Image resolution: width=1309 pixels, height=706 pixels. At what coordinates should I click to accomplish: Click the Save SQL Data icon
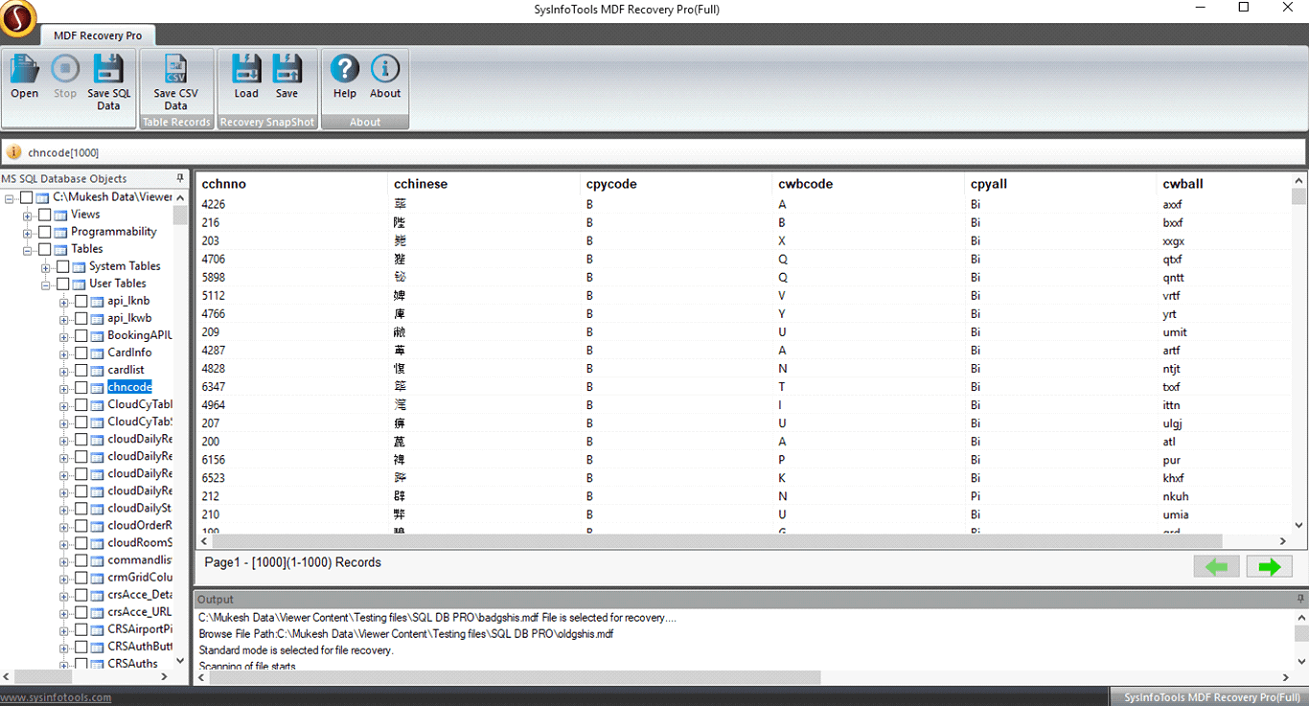click(x=108, y=77)
